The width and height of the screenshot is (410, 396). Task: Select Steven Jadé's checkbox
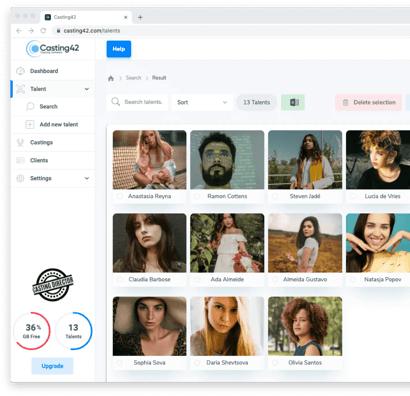275,196
